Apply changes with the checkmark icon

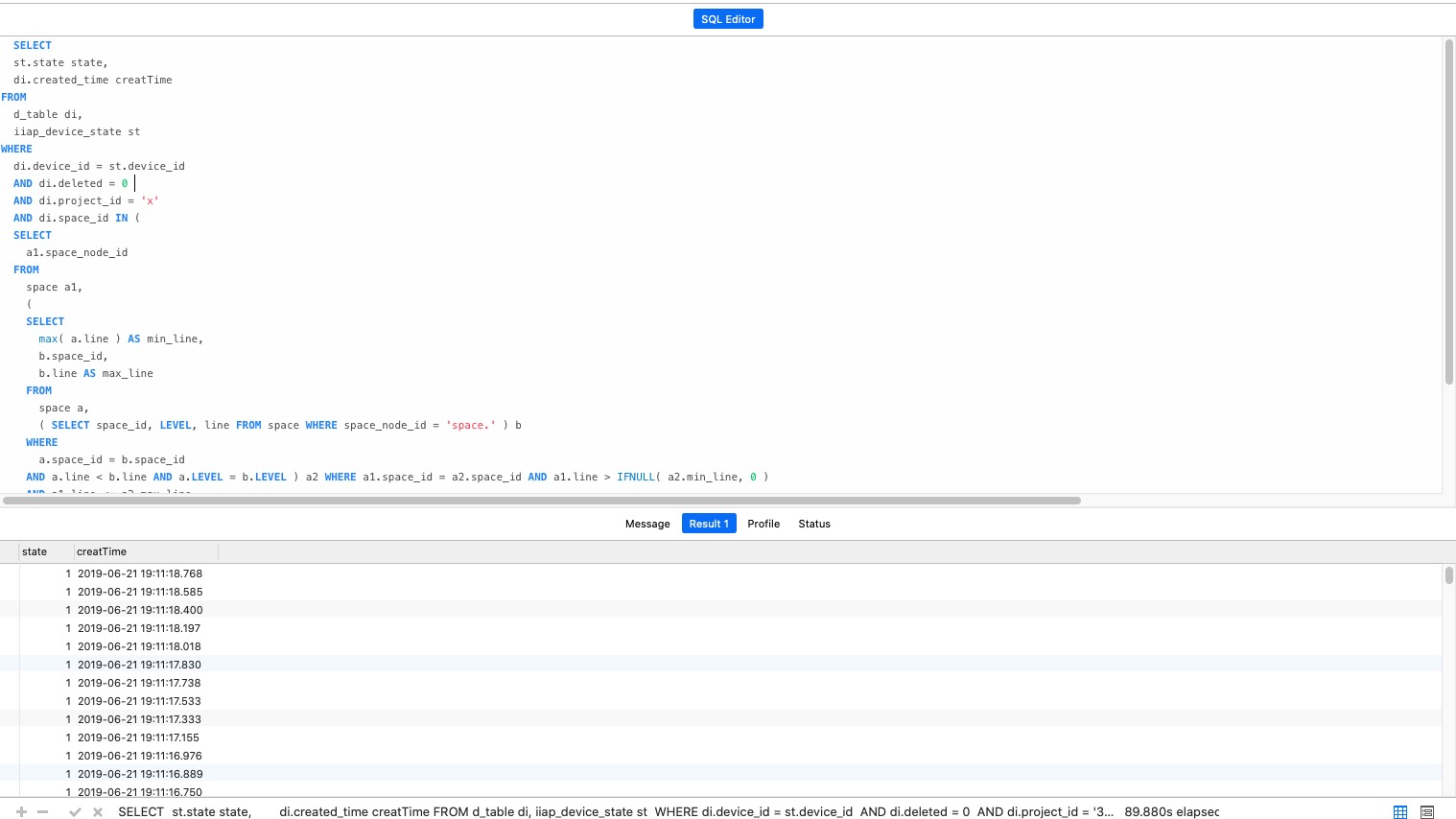[x=75, y=811]
